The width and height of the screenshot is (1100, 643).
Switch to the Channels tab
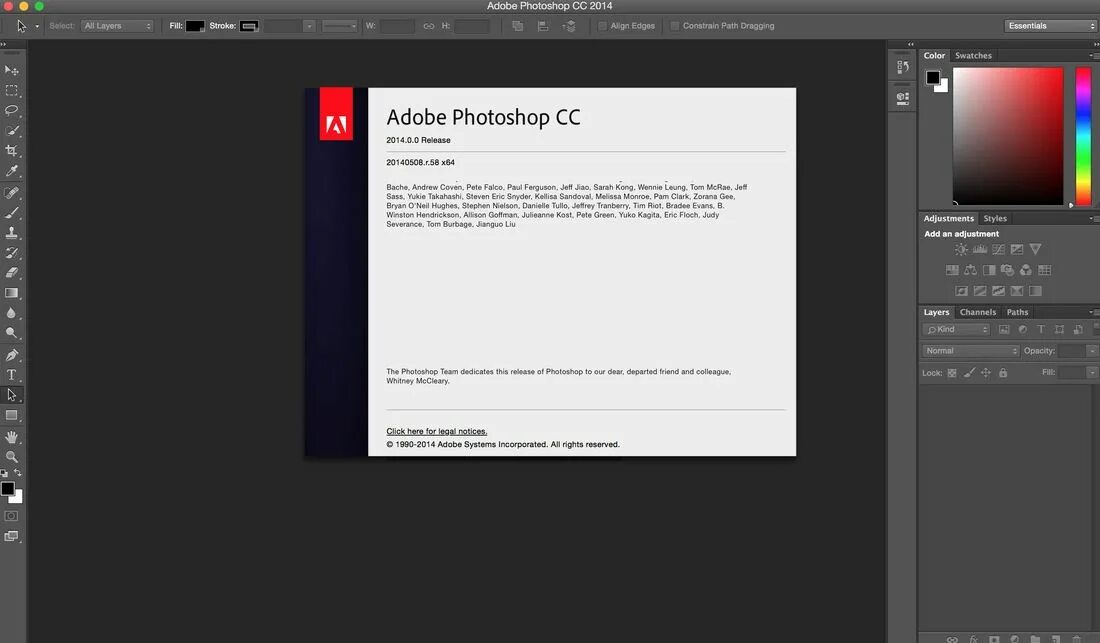pyautogui.click(x=977, y=313)
